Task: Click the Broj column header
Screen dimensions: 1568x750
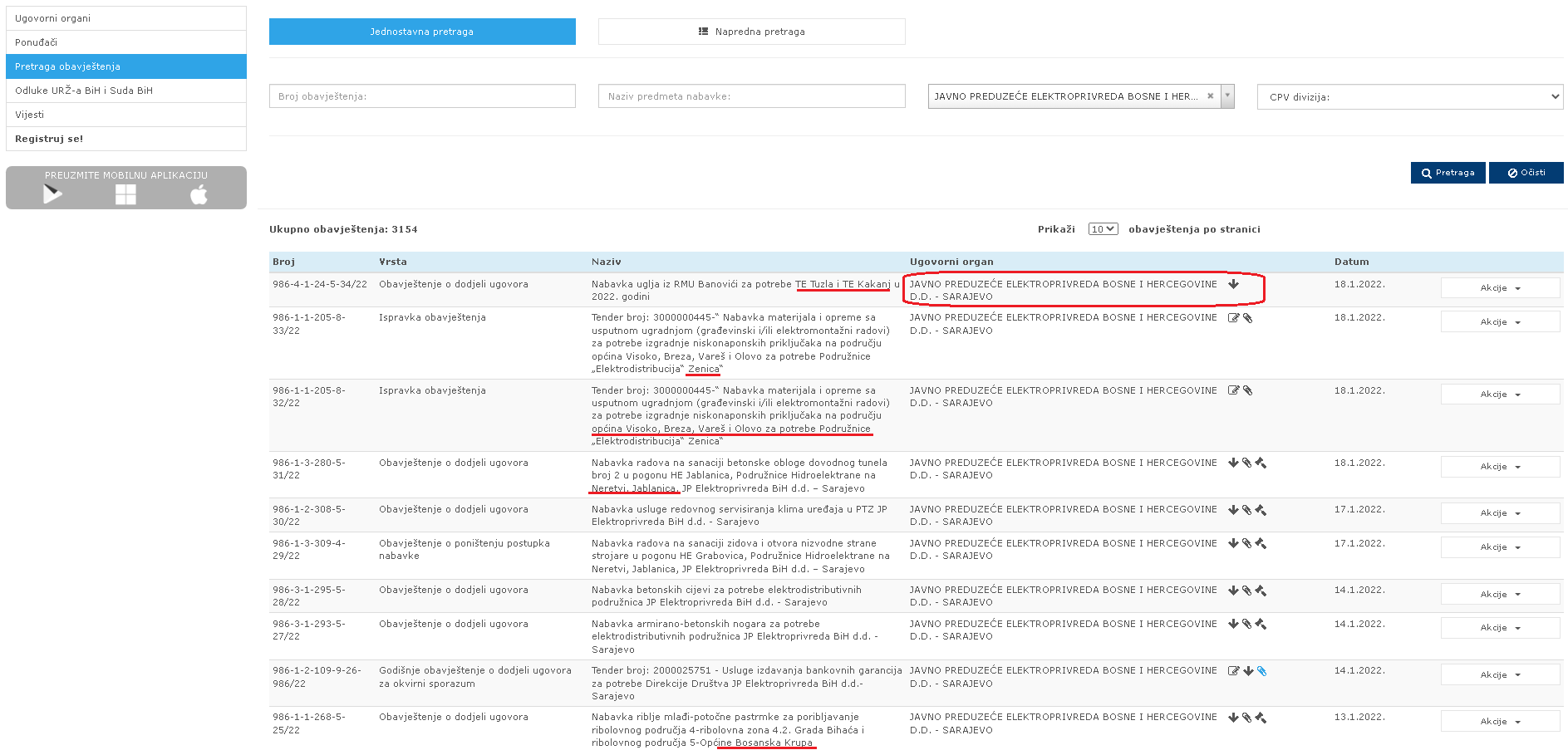Action: [x=283, y=262]
